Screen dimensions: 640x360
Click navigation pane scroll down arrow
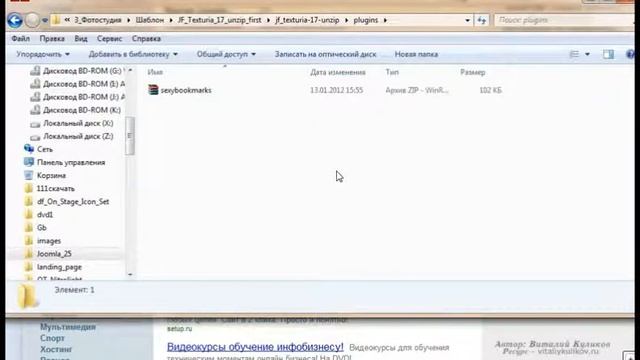tap(130, 275)
